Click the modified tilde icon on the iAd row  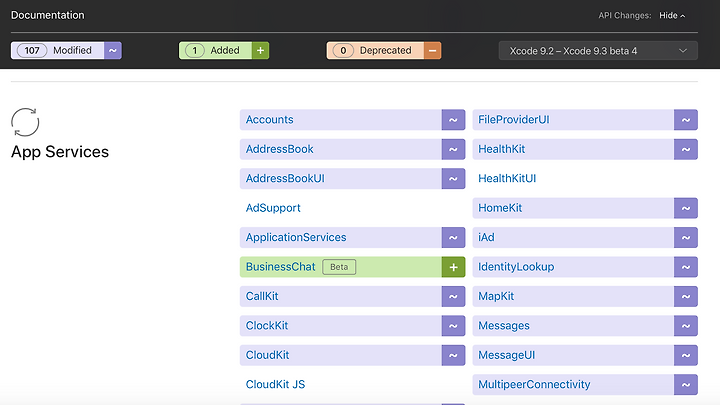point(686,237)
